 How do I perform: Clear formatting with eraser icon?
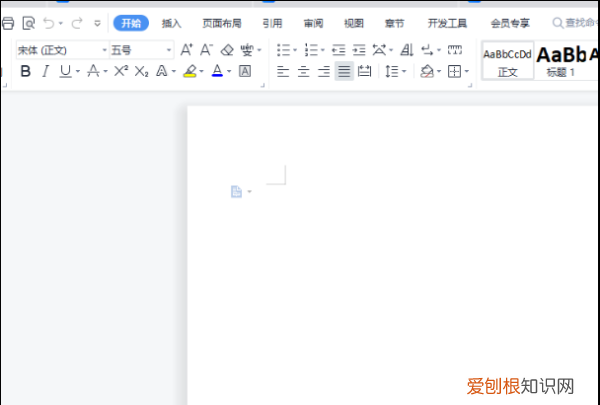tap(227, 50)
